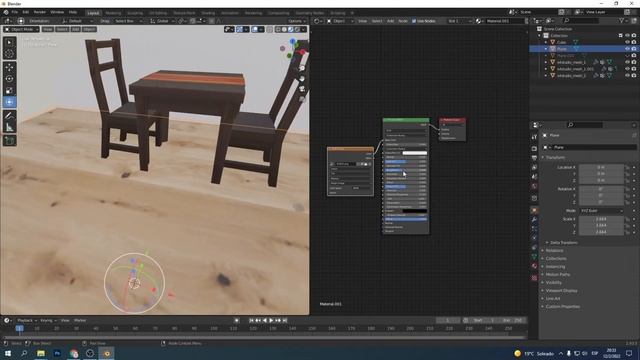
Task: Activate the Scale tool in left toolbar
Action: [9, 90]
